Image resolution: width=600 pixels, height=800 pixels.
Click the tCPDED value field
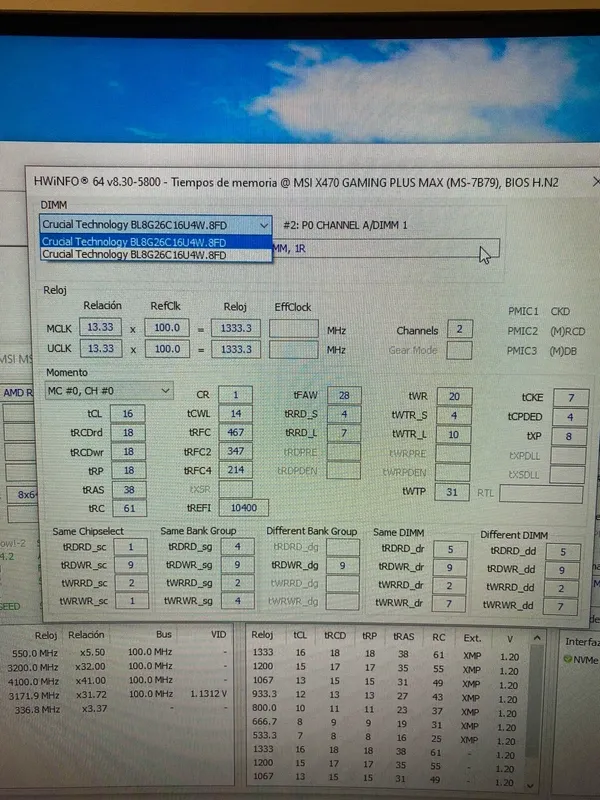570,417
